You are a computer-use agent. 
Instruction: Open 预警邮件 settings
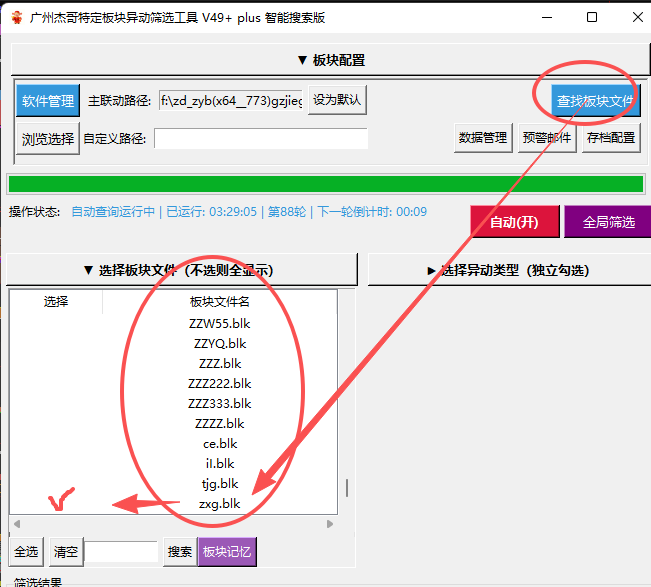(x=547, y=137)
